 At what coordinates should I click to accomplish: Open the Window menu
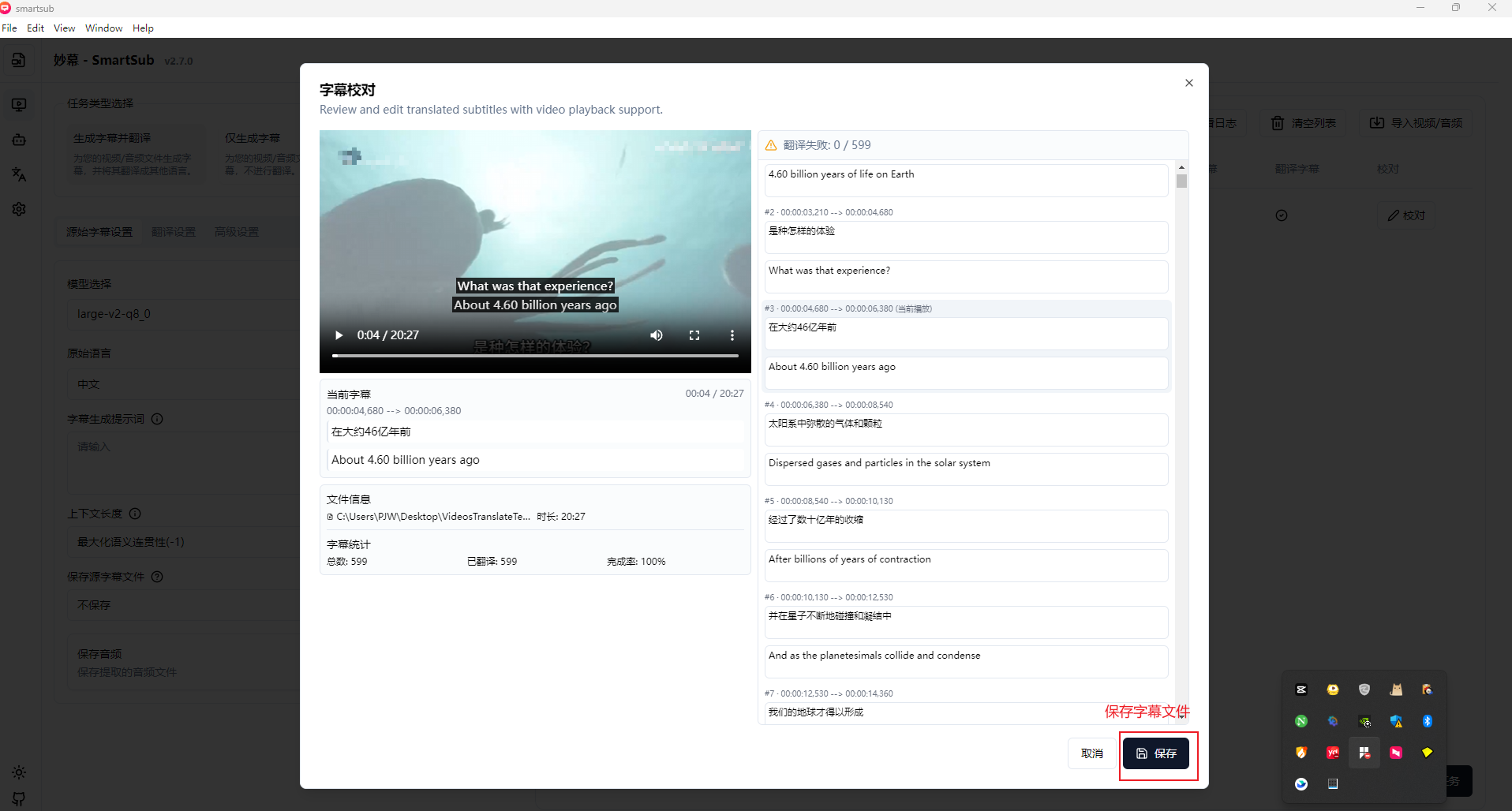(x=103, y=28)
